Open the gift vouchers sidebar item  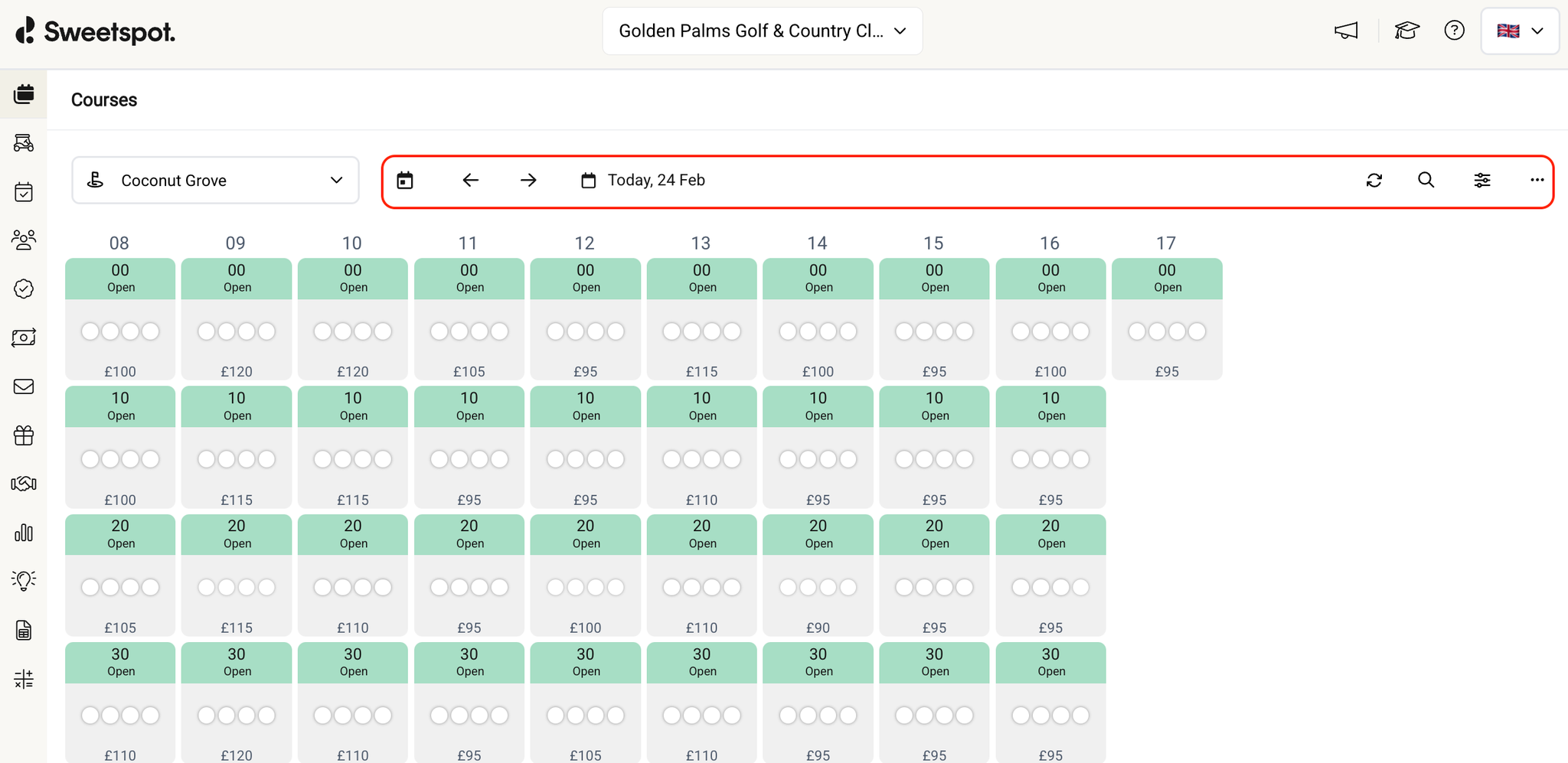(x=24, y=435)
